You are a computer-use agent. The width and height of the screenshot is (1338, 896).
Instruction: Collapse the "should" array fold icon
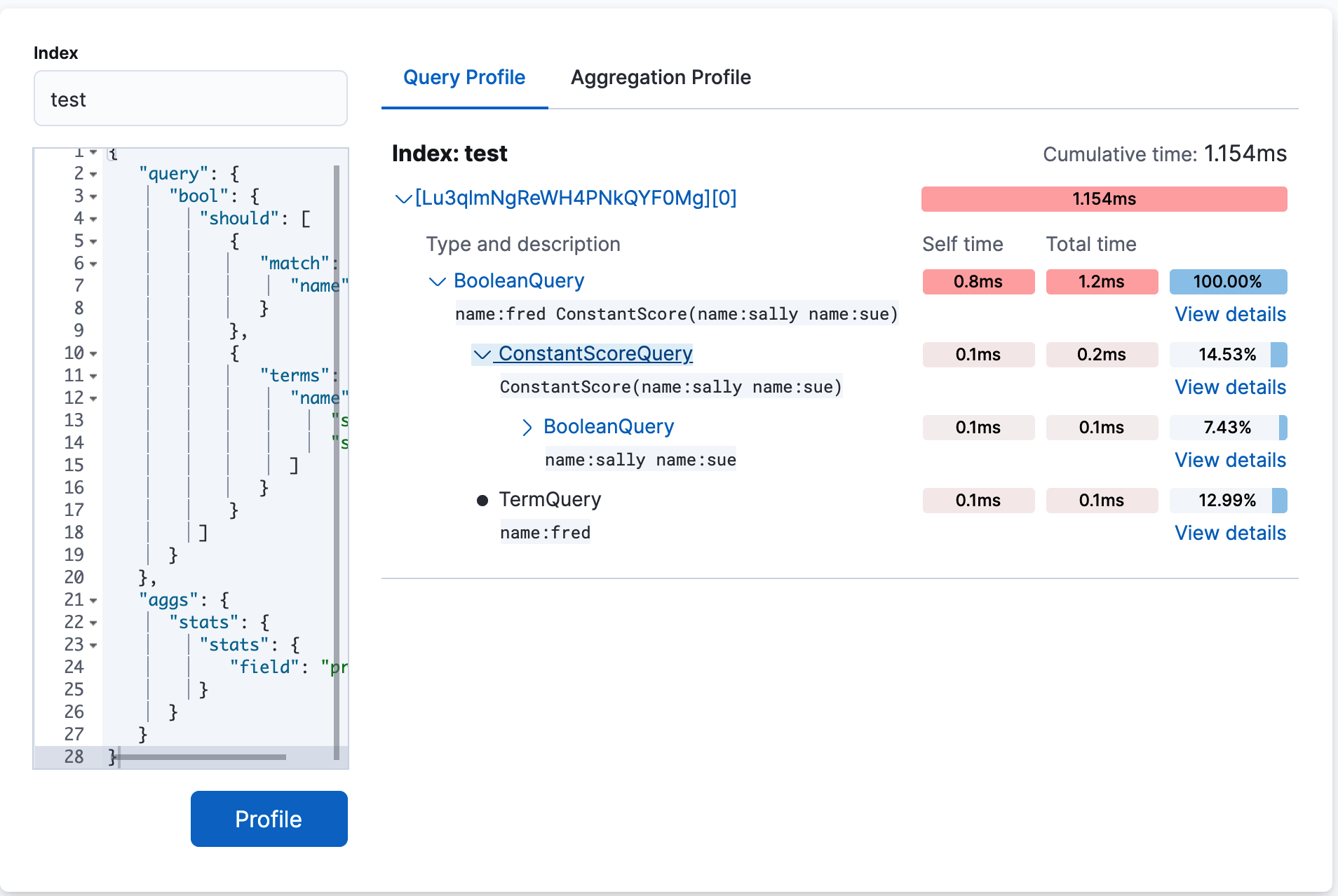pos(93,218)
